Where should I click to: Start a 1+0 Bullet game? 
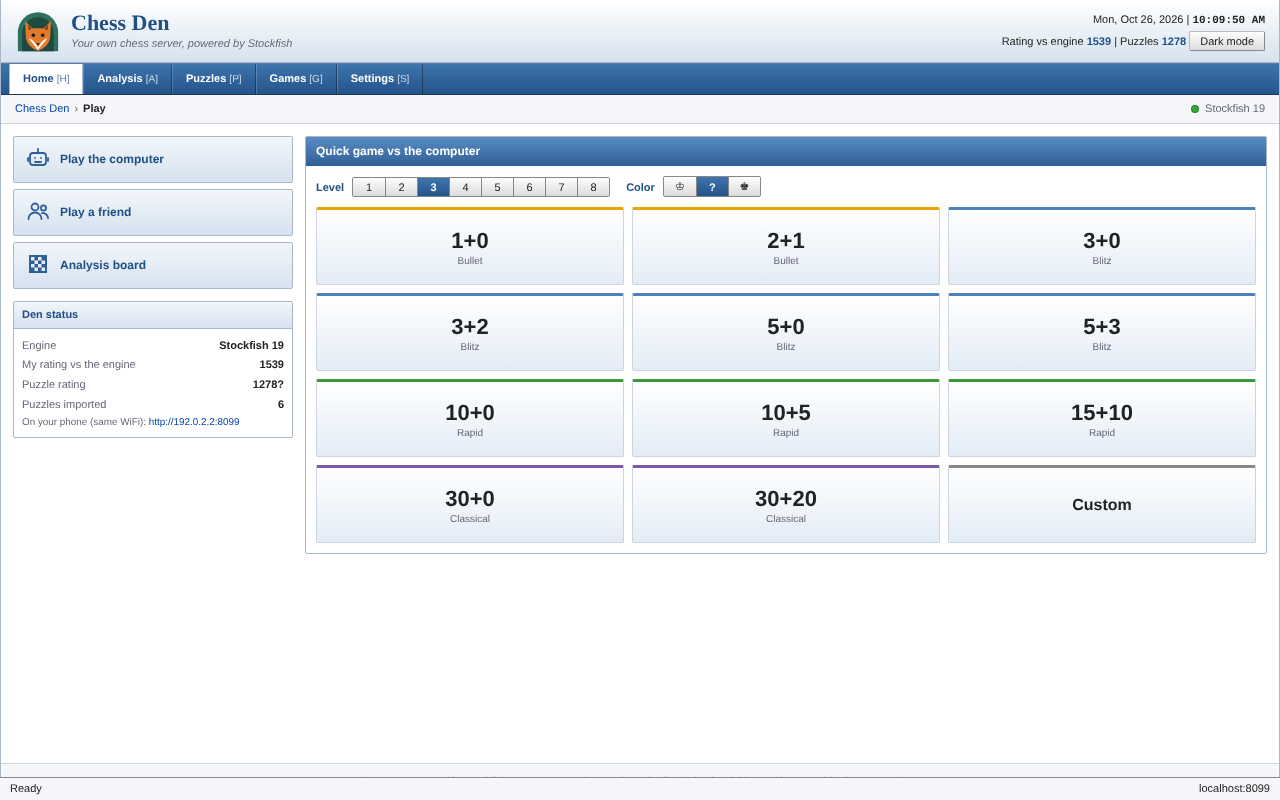(470, 246)
